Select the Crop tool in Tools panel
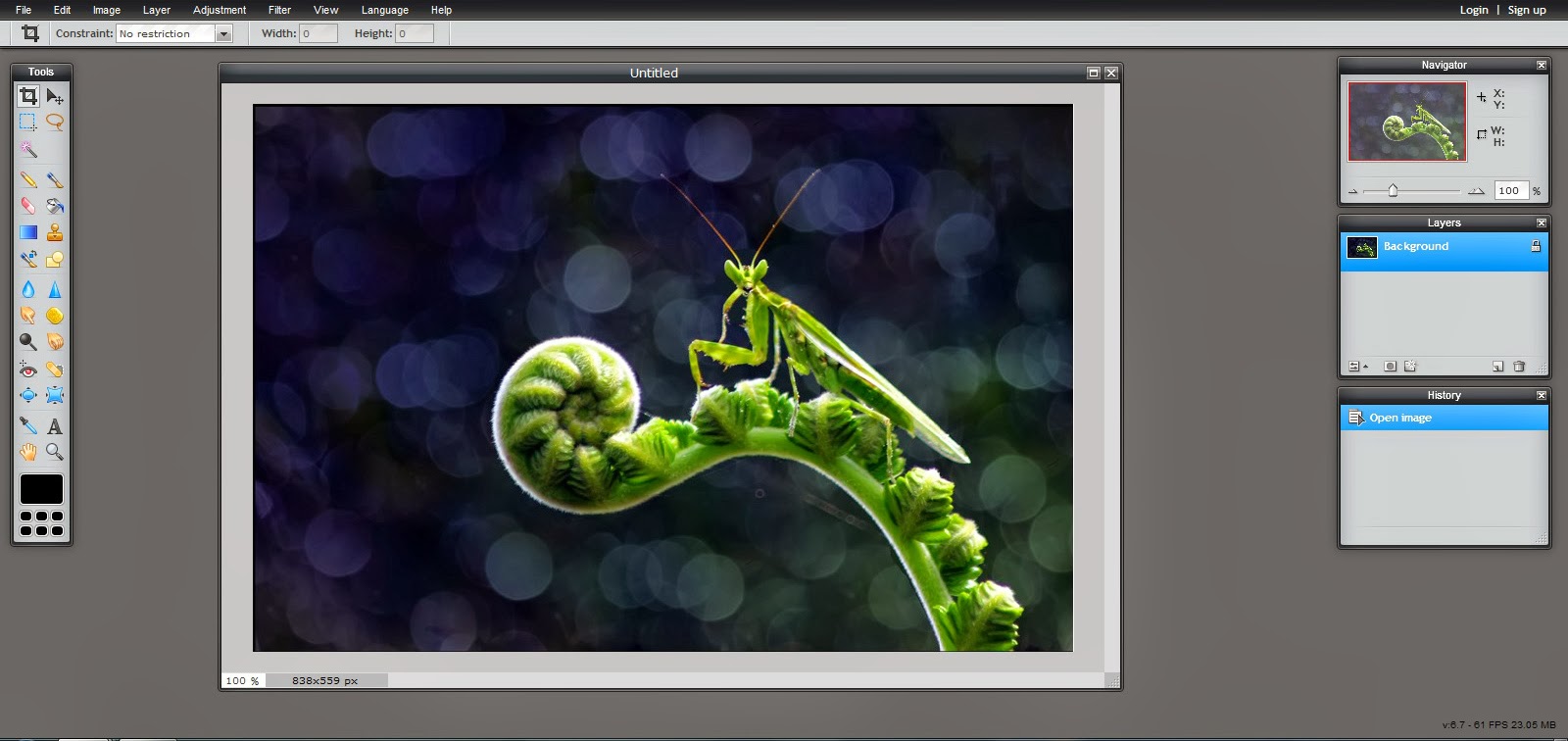This screenshot has width=1568, height=741. pyautogui.click(x=28, y=96)
